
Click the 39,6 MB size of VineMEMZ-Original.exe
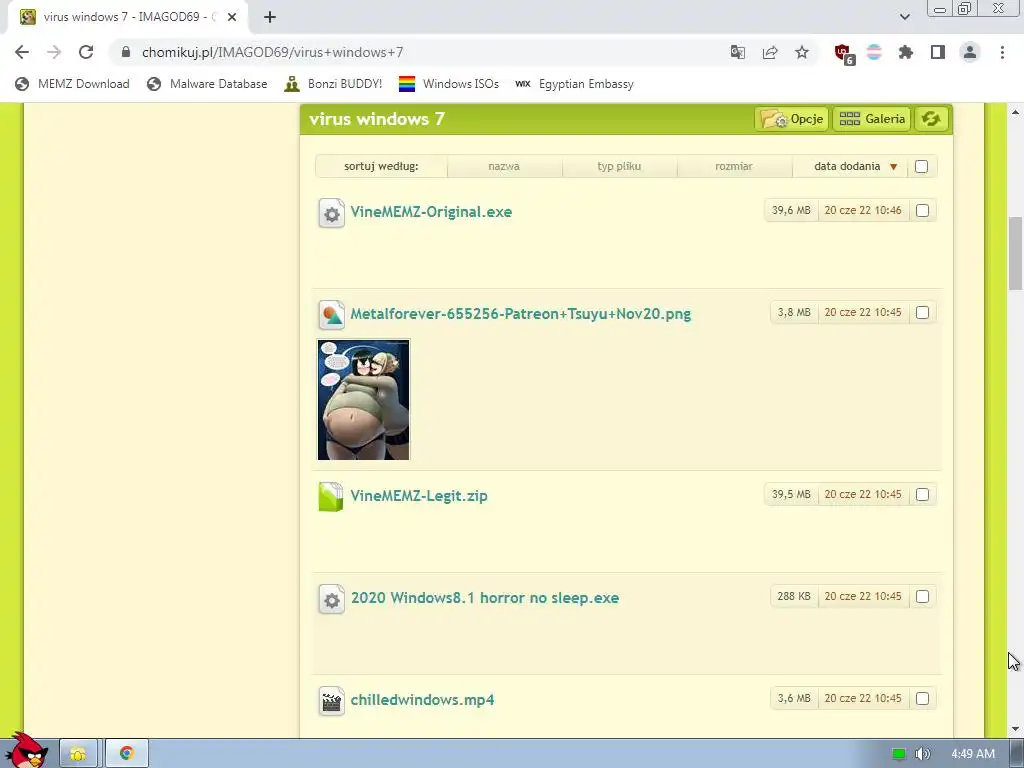[791, 210]
